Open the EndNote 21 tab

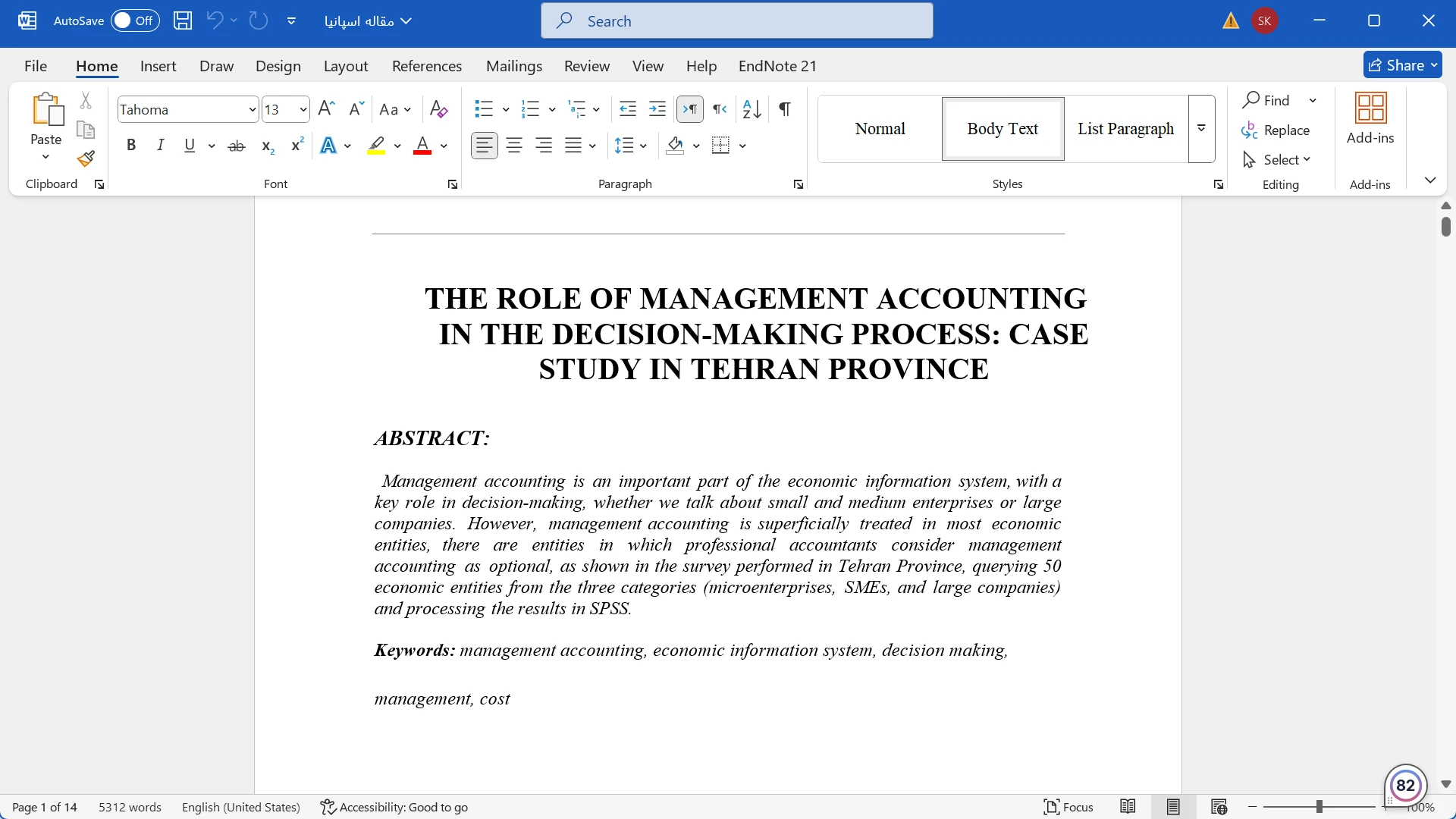777,66
